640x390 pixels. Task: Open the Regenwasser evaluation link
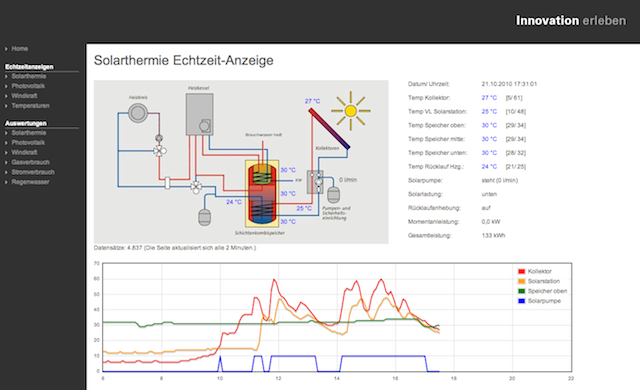pos(31,182)
